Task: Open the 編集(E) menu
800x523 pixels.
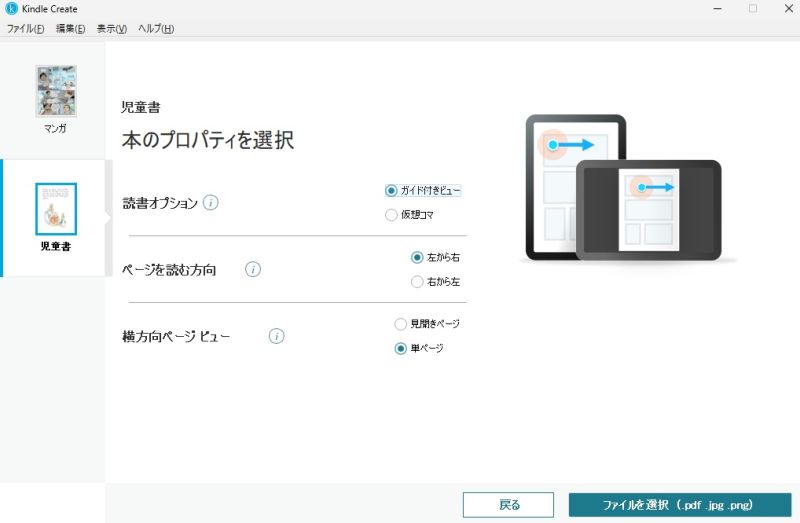Action: point(70,29)
